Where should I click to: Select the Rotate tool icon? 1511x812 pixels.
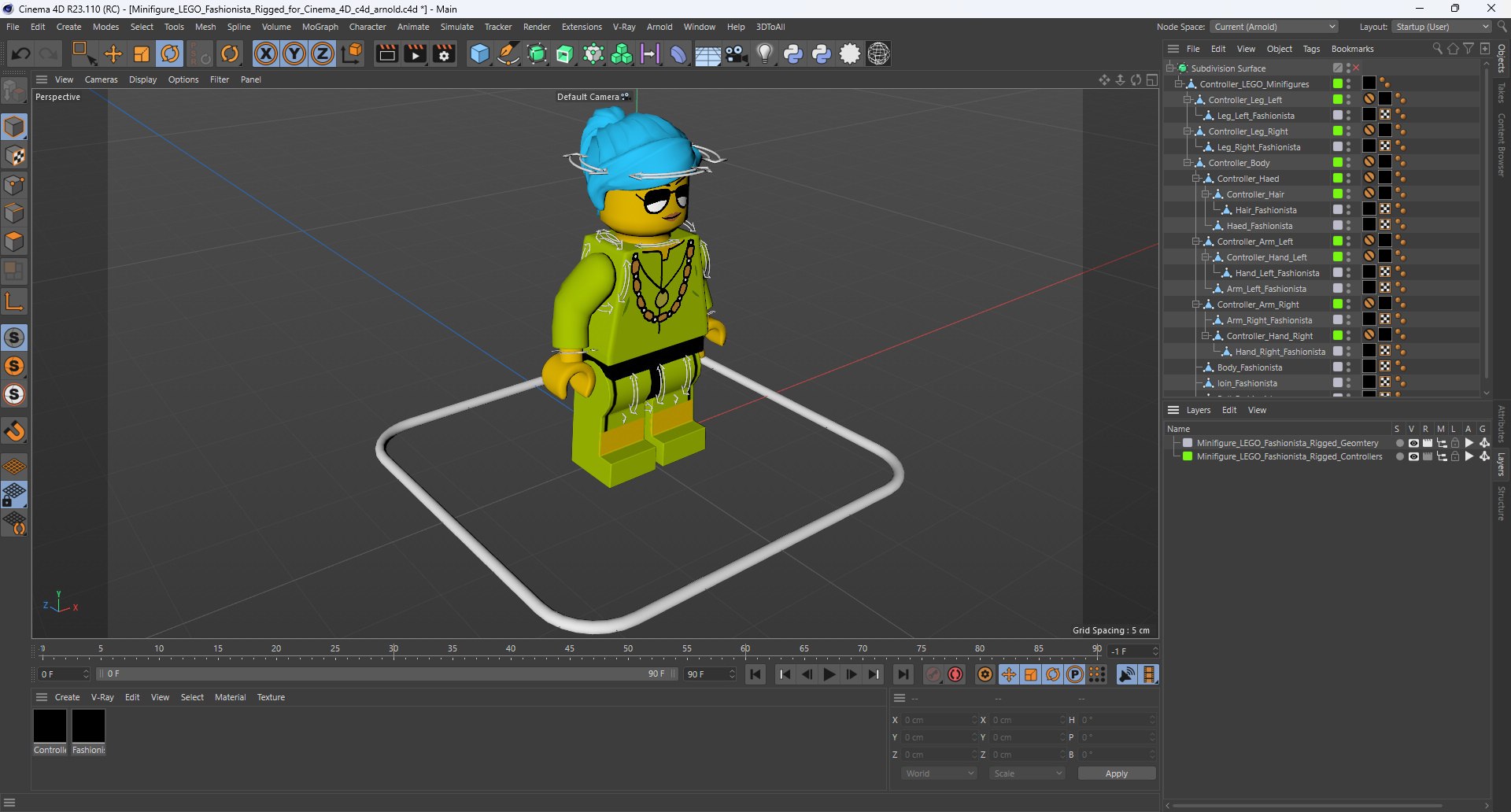170,54
